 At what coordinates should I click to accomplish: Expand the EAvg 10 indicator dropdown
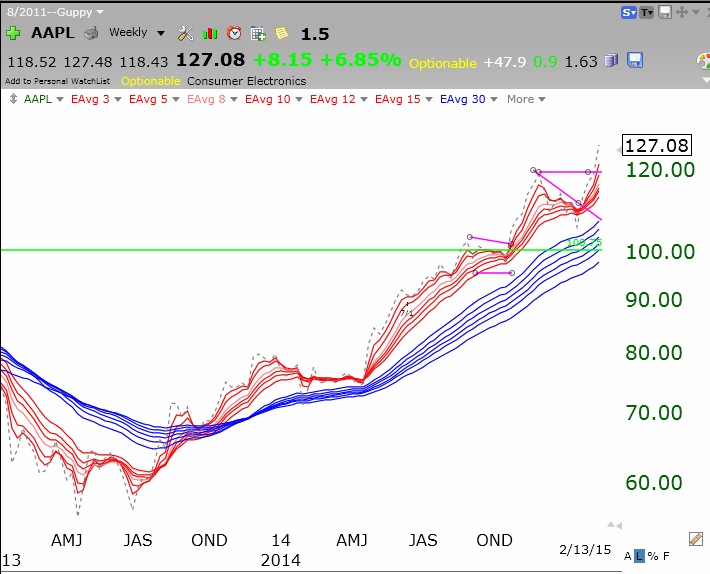pos(298,99)
